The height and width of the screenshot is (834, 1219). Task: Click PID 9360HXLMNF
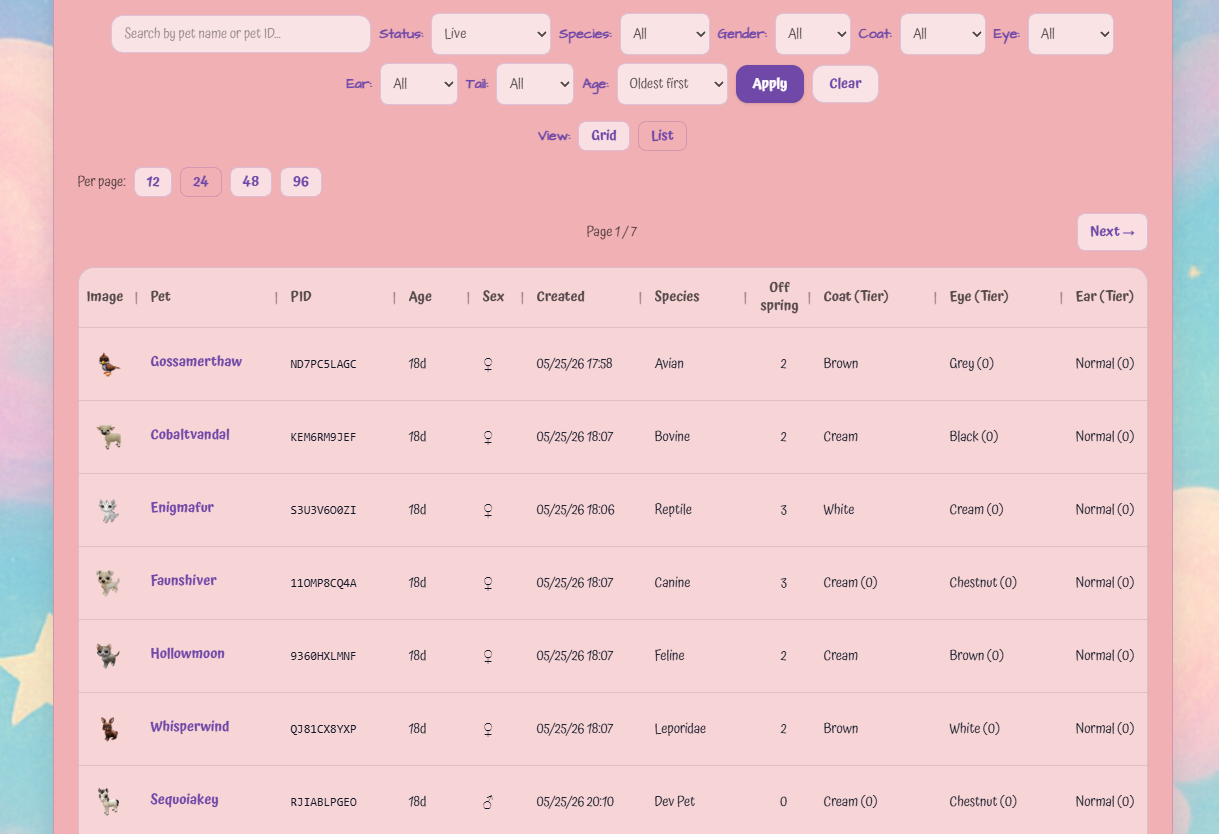(x=323, y=657)
